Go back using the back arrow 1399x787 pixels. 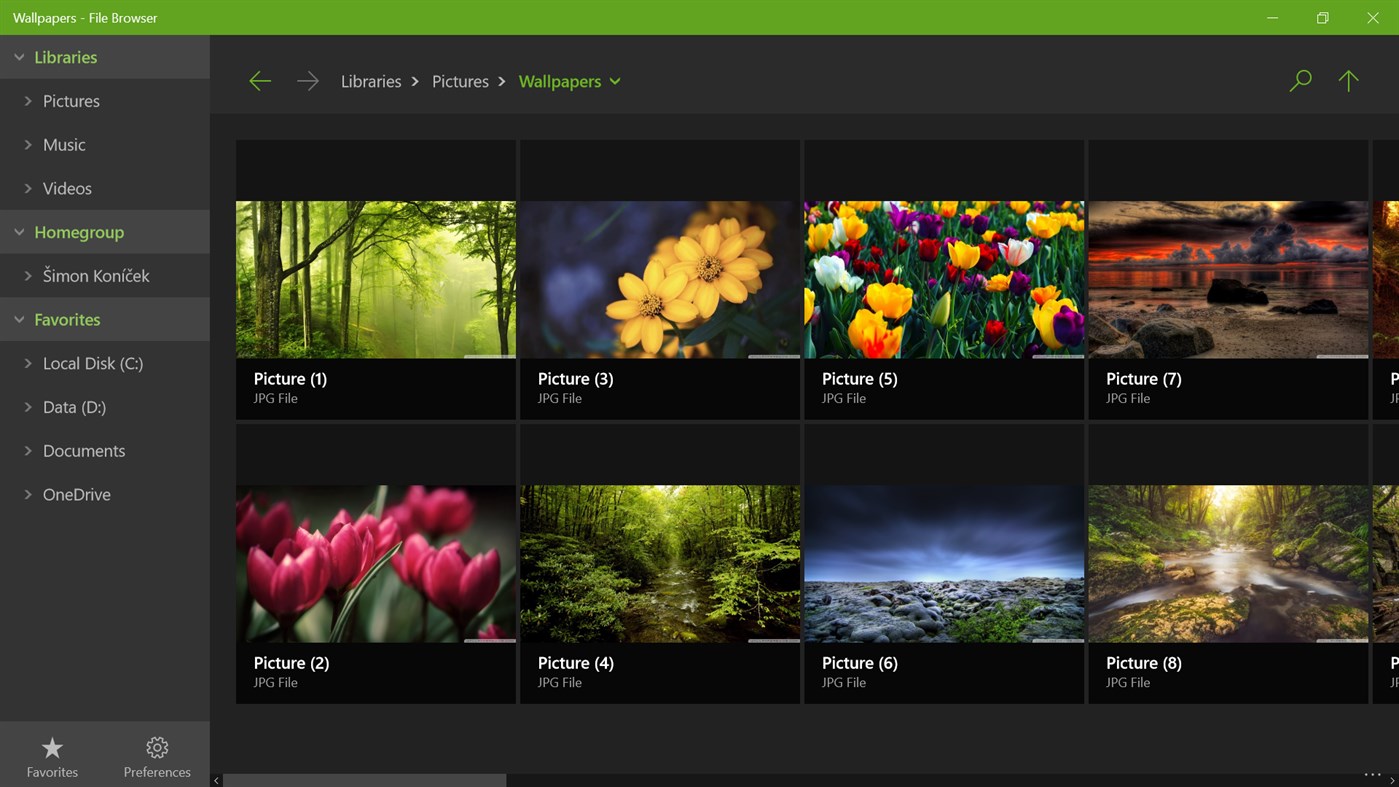tap(260, 80)
